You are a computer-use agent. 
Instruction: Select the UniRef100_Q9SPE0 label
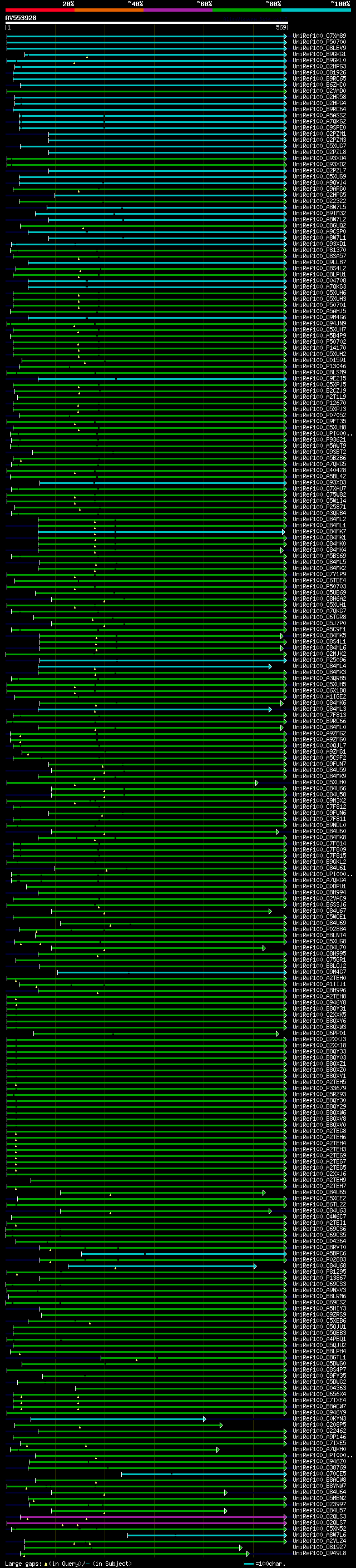(x=319, y=128)
